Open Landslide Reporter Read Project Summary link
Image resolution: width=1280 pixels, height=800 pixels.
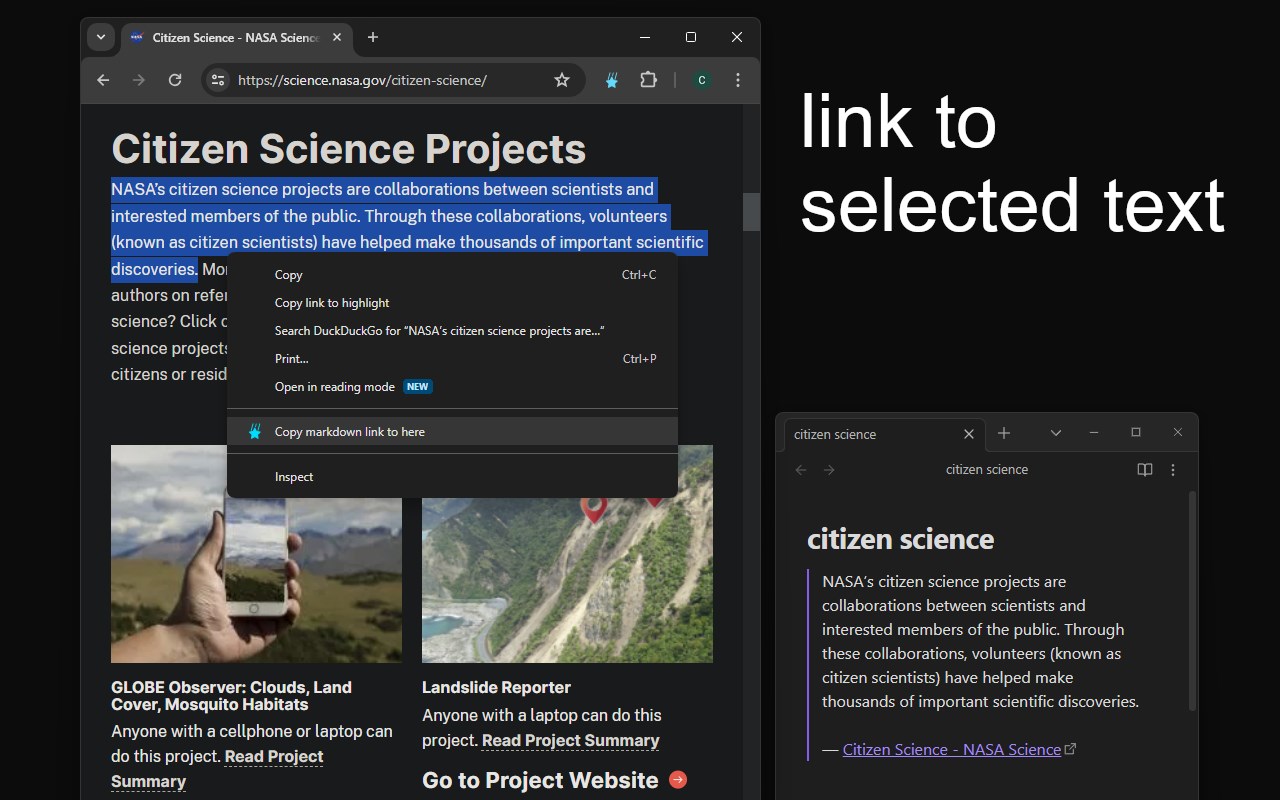570,741
